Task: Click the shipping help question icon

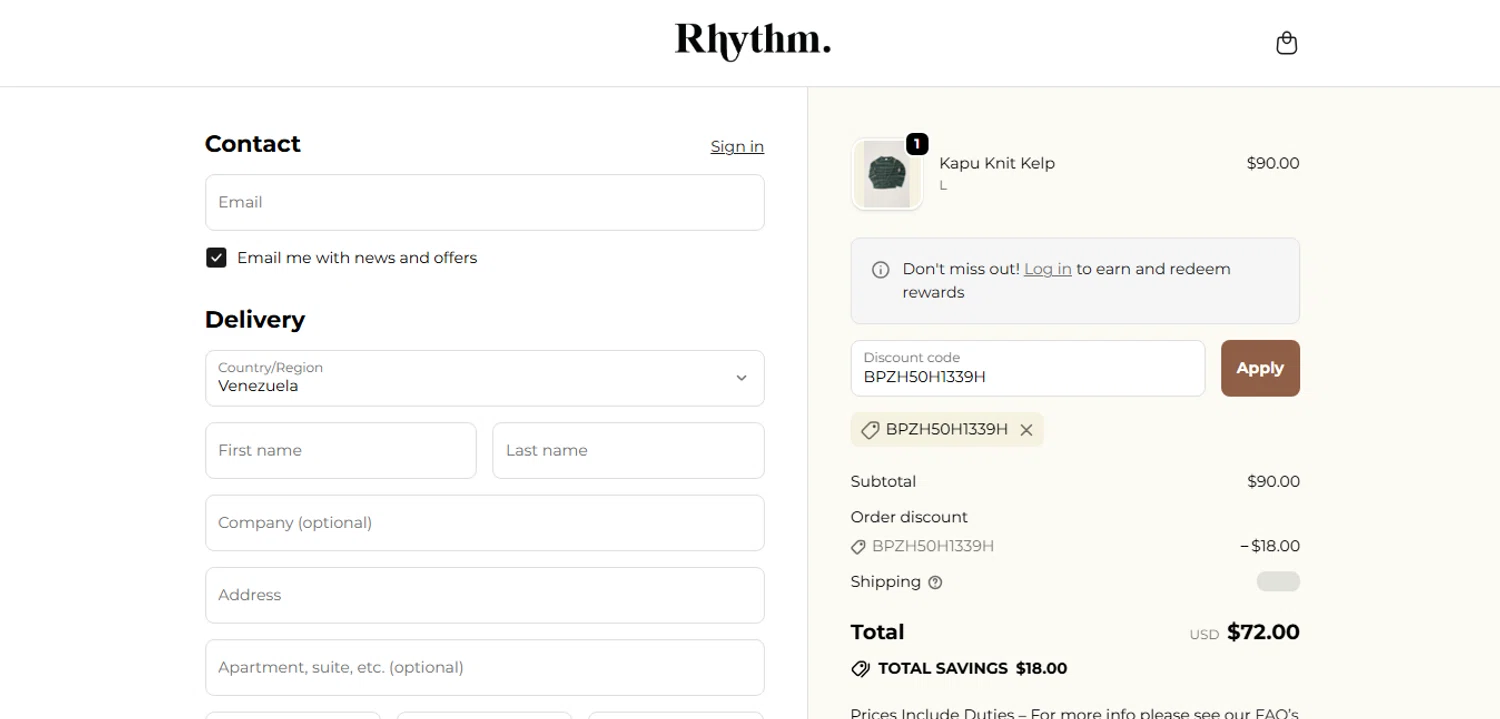Action: point(935,582)
